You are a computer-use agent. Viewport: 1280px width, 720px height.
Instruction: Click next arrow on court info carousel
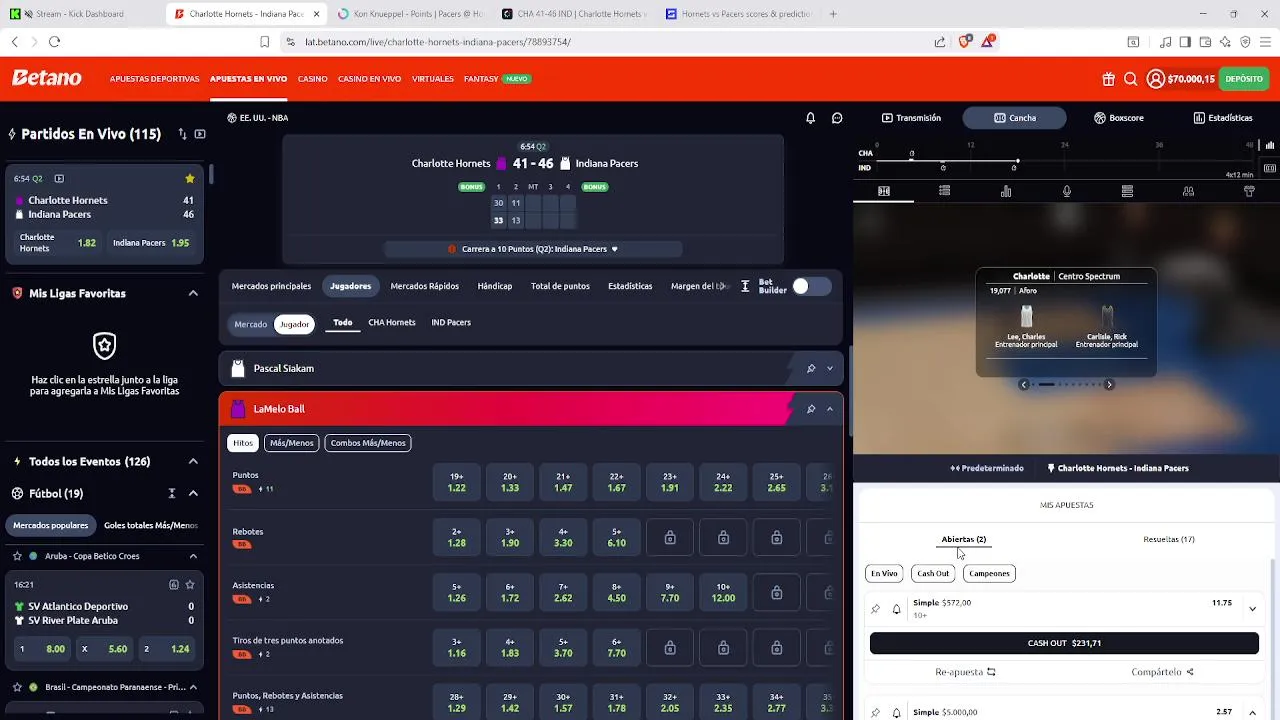coord(1109,384)
